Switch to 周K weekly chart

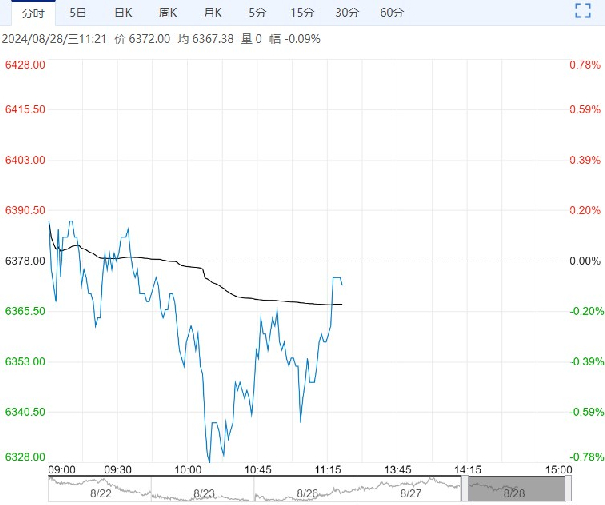pos(168,13)
